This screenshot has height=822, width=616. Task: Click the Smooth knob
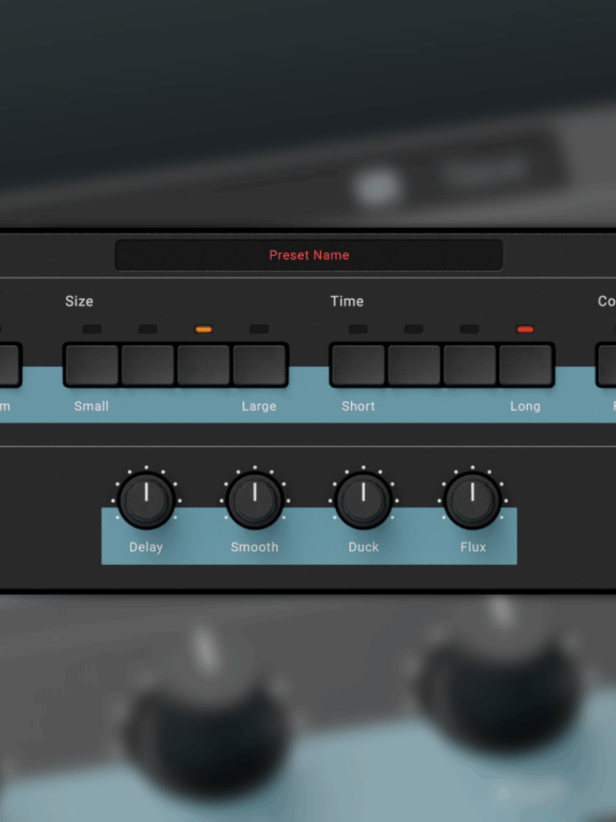pos(255,501)
